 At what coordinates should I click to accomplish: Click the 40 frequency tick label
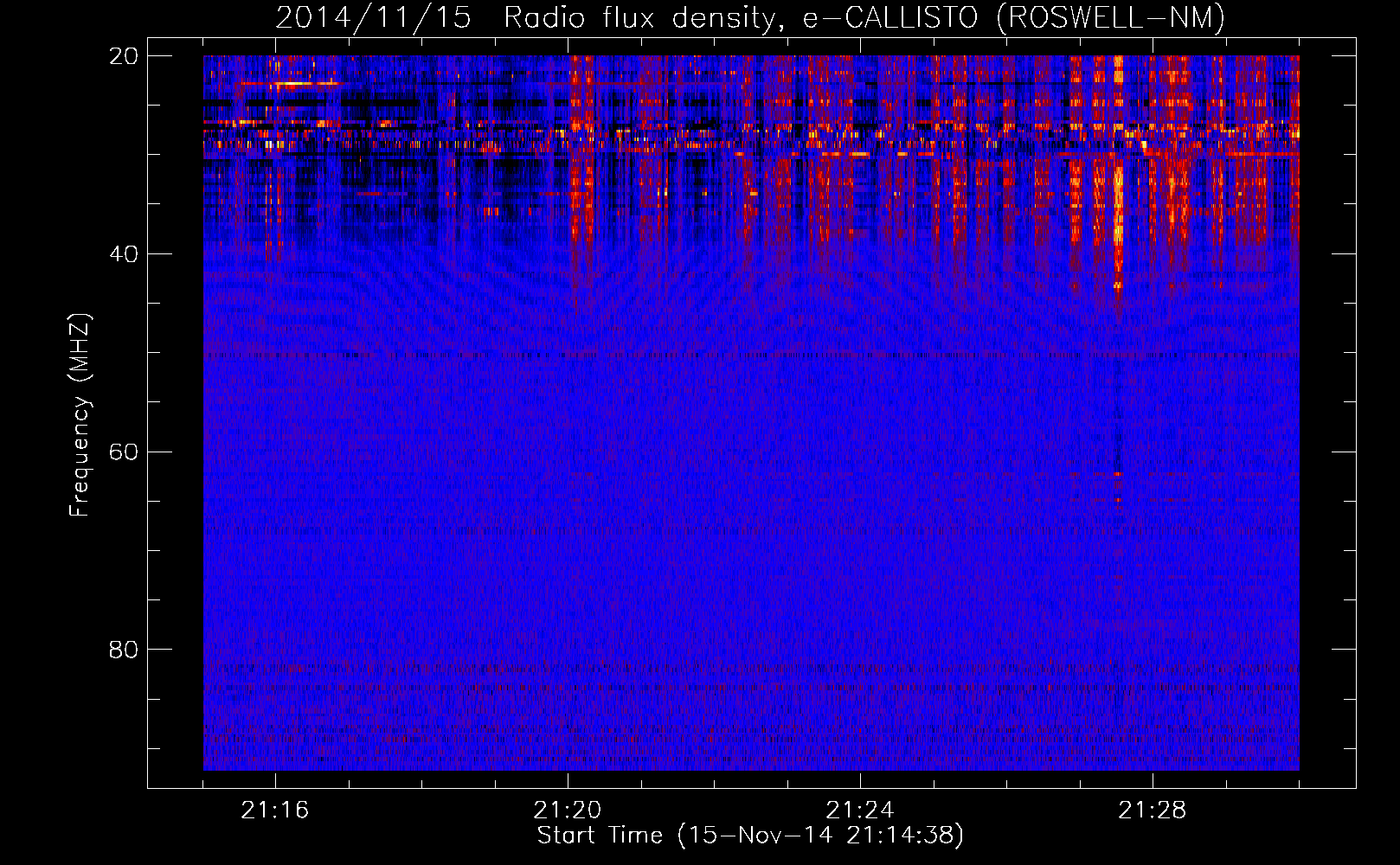tap(124, 254)
